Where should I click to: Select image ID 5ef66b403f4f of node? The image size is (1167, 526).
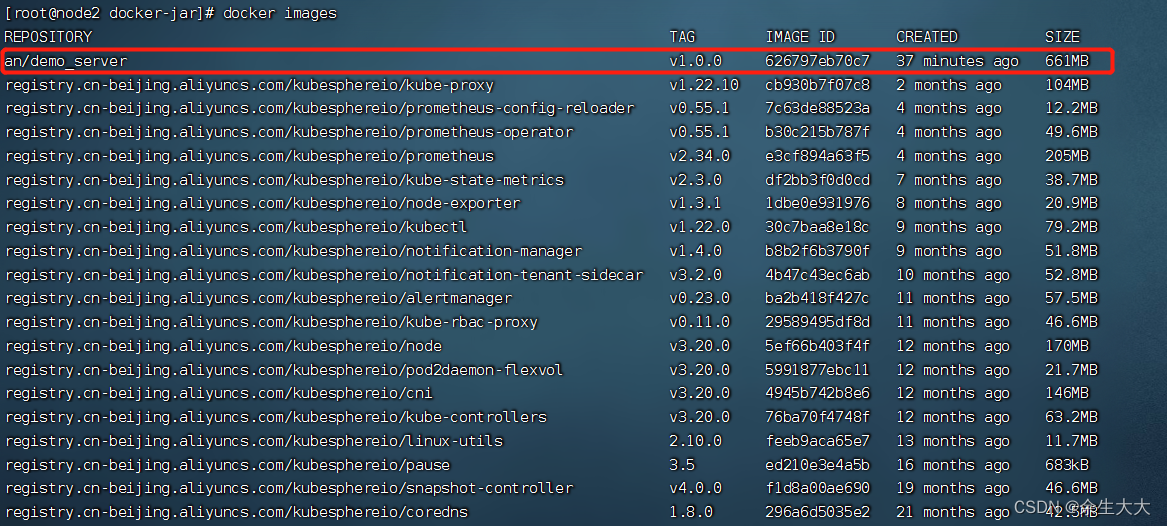[817, 346]
